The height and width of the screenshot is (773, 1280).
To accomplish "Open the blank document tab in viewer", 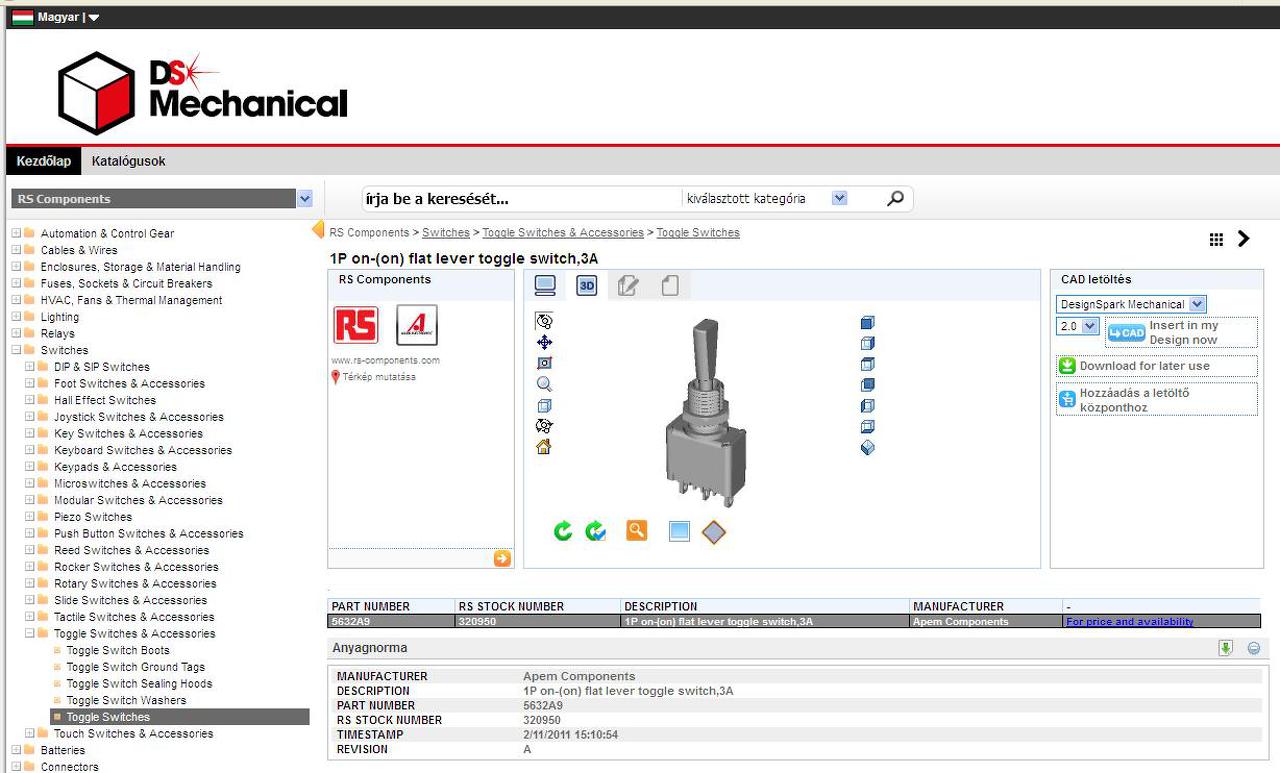I will coord(670,286).
